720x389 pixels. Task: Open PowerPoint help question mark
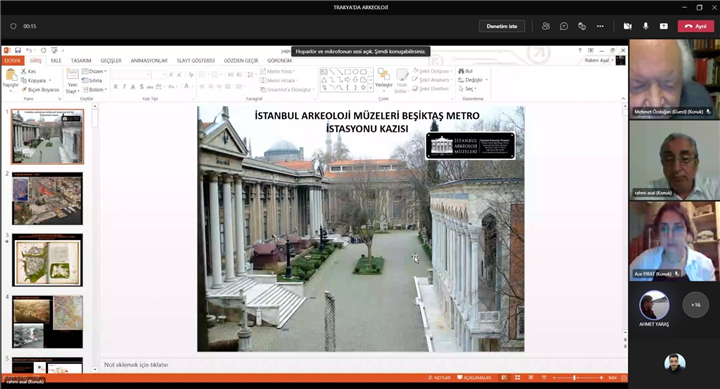[x=579, y=50]
